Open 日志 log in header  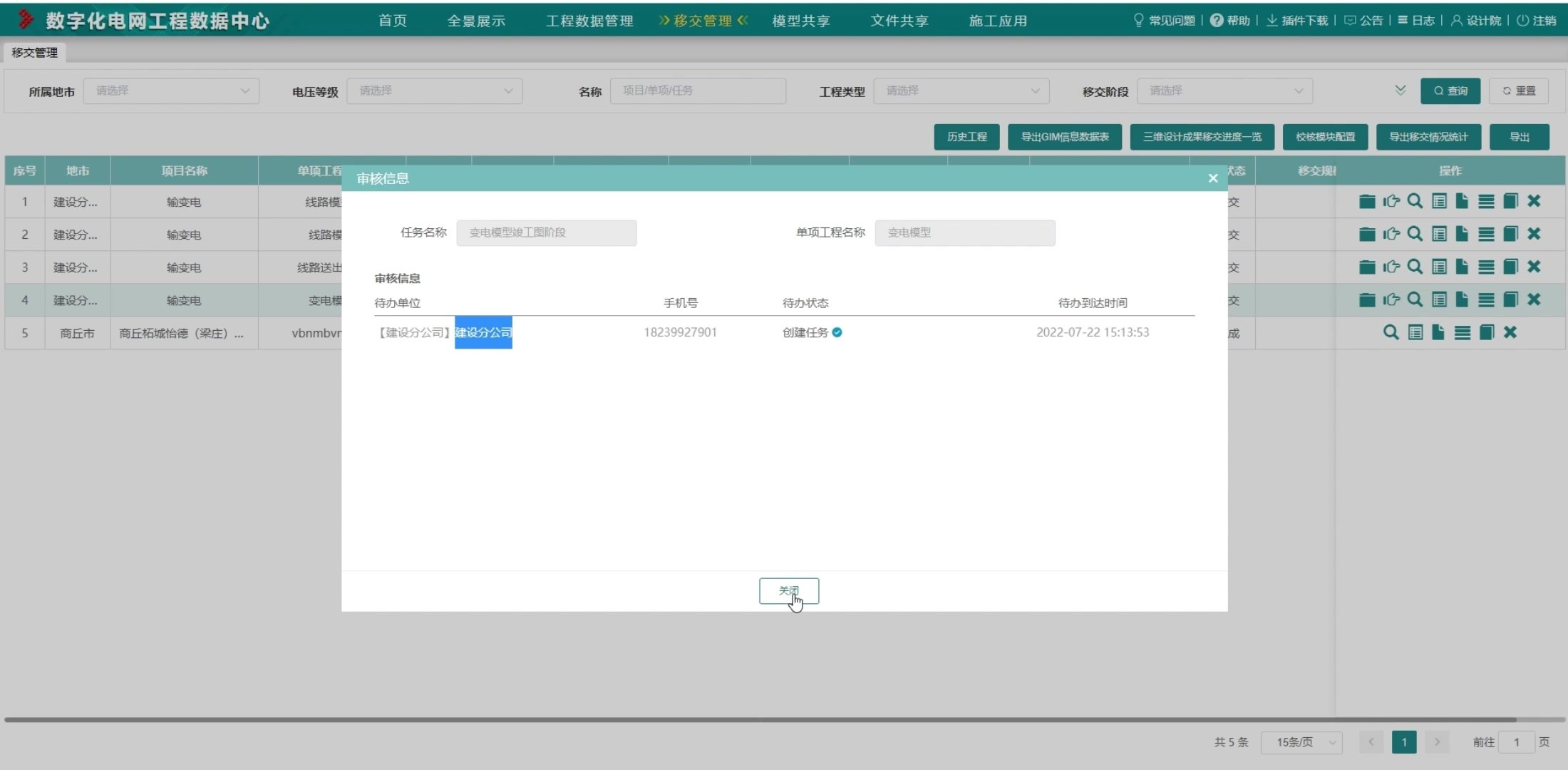tap(1416, 21)
